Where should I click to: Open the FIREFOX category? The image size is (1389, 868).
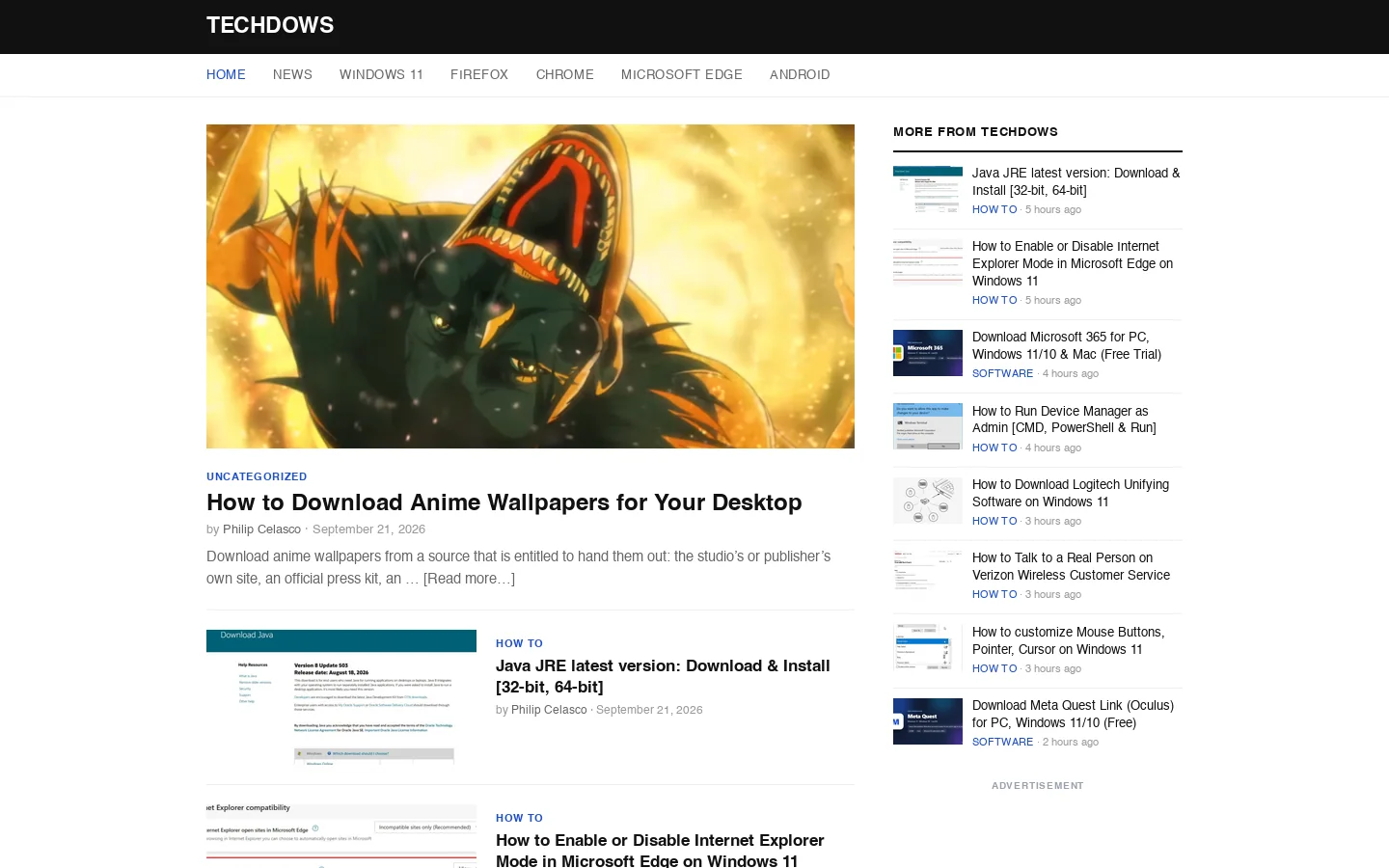(x=479, y=74)
